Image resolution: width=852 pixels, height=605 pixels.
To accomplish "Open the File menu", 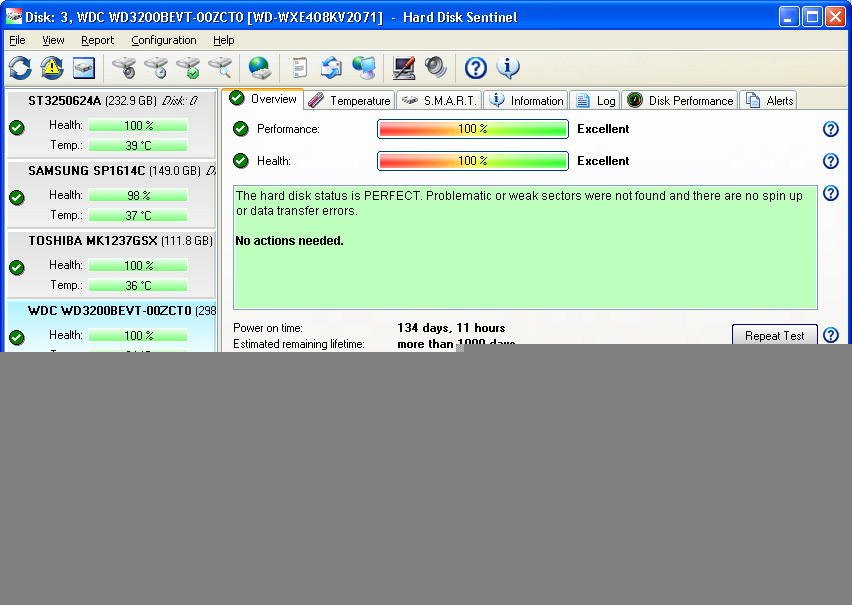I will pos(17,40).
